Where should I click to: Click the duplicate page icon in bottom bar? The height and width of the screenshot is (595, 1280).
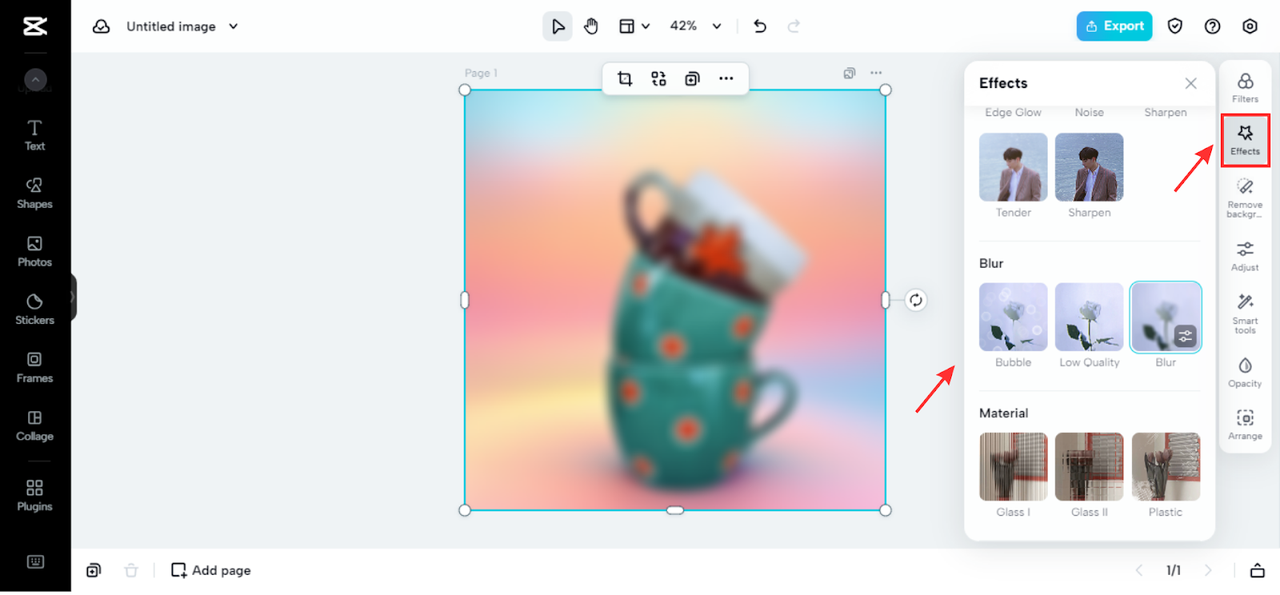93,570
